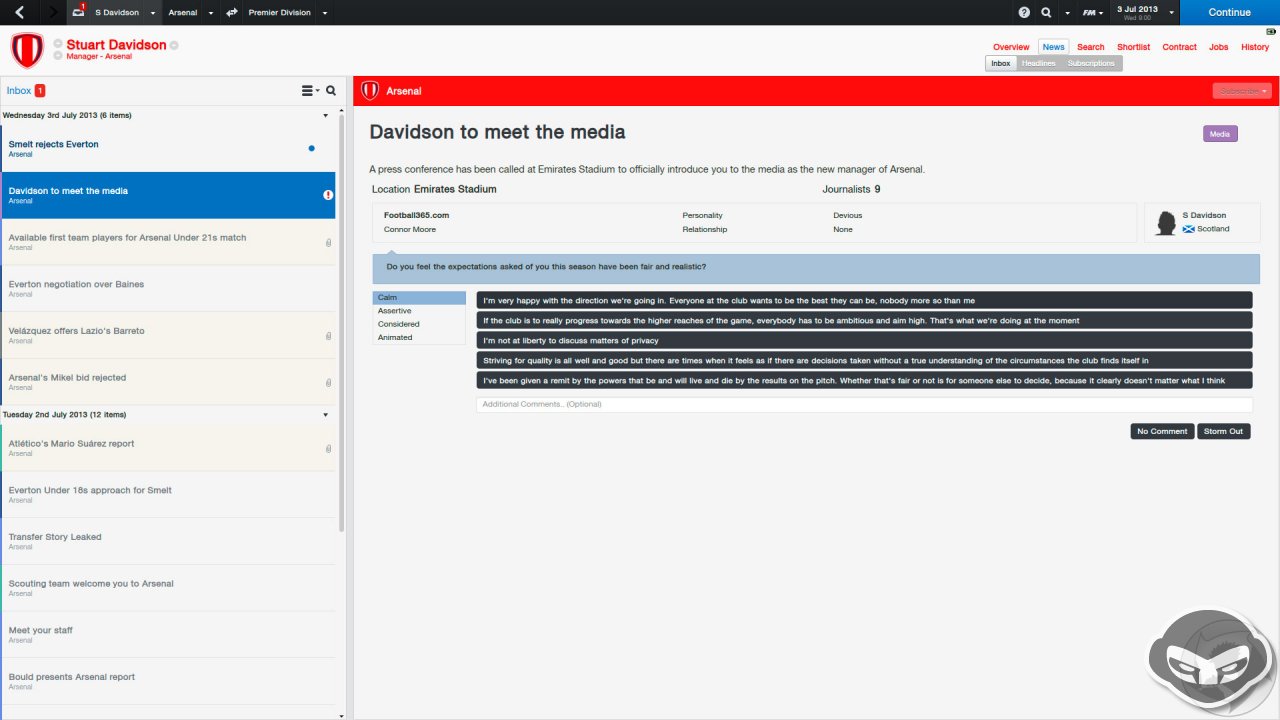Image resolution: width=1280 pixels, height=720 pixels.
Task: Click the 3 Jul 2013 date display
Action: coord(1137,12)
